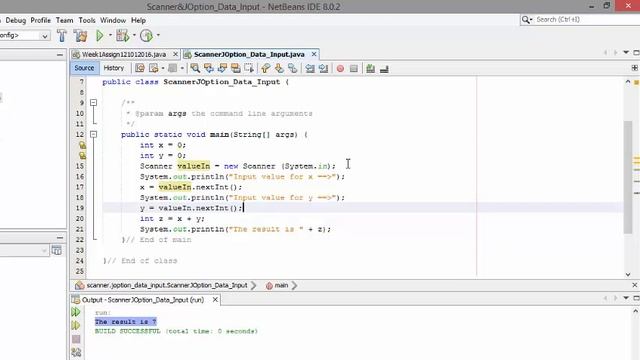640x360 pixels.
Task: Open the Debug menu
Action: point(16,20)
